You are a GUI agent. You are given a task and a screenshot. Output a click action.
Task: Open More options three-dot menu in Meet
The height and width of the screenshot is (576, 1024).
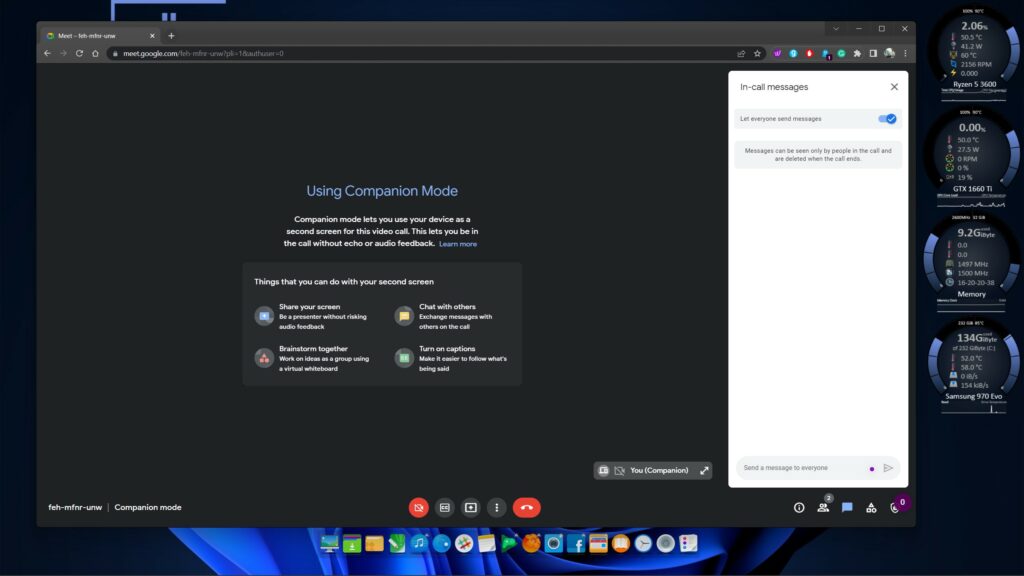pos(497,507)
